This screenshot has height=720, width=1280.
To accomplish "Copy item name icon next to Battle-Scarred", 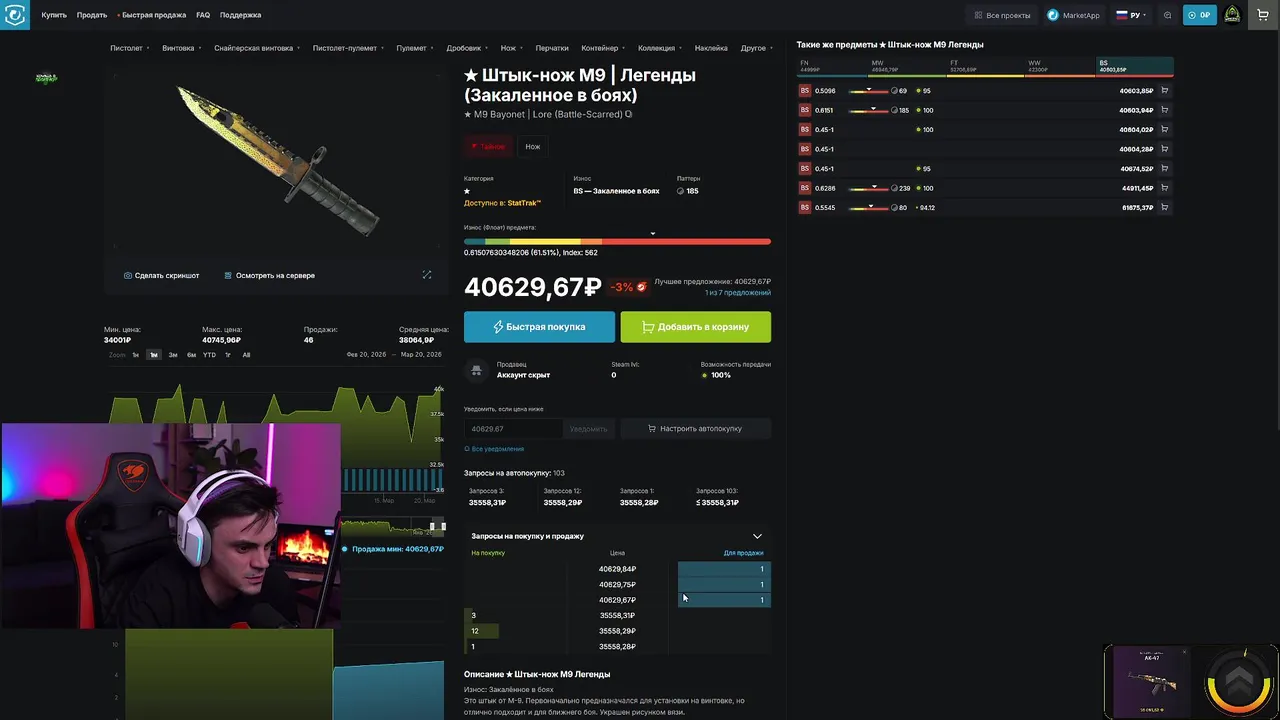I will 629,114.
